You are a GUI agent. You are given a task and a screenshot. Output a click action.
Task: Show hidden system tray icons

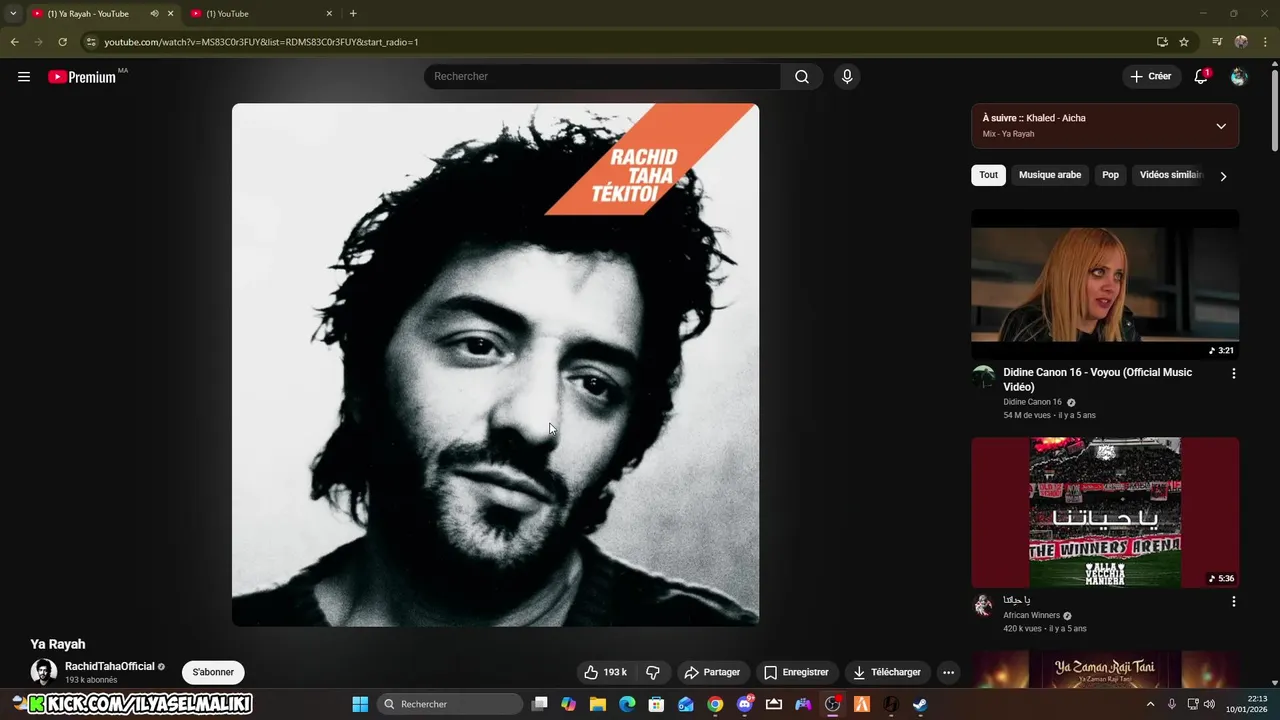click(x=1150, y=704)
